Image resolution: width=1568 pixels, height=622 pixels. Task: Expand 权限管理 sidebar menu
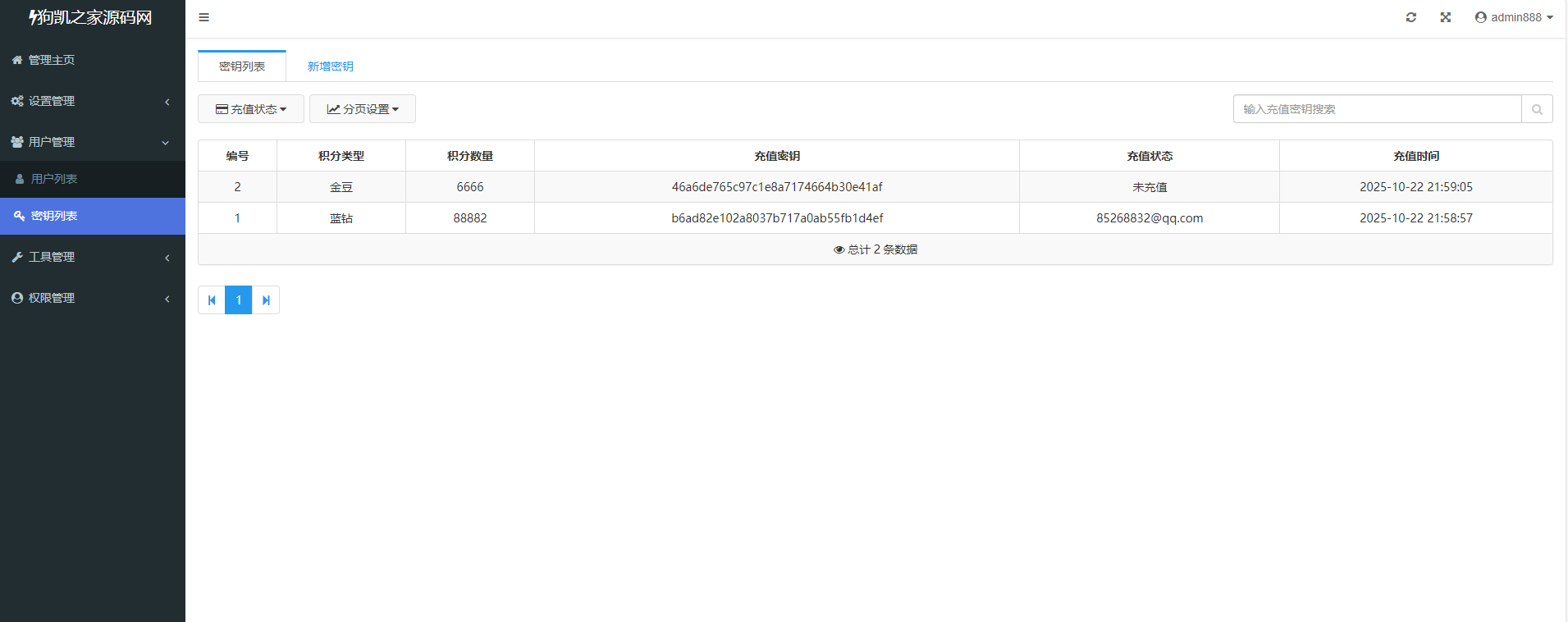93,298
